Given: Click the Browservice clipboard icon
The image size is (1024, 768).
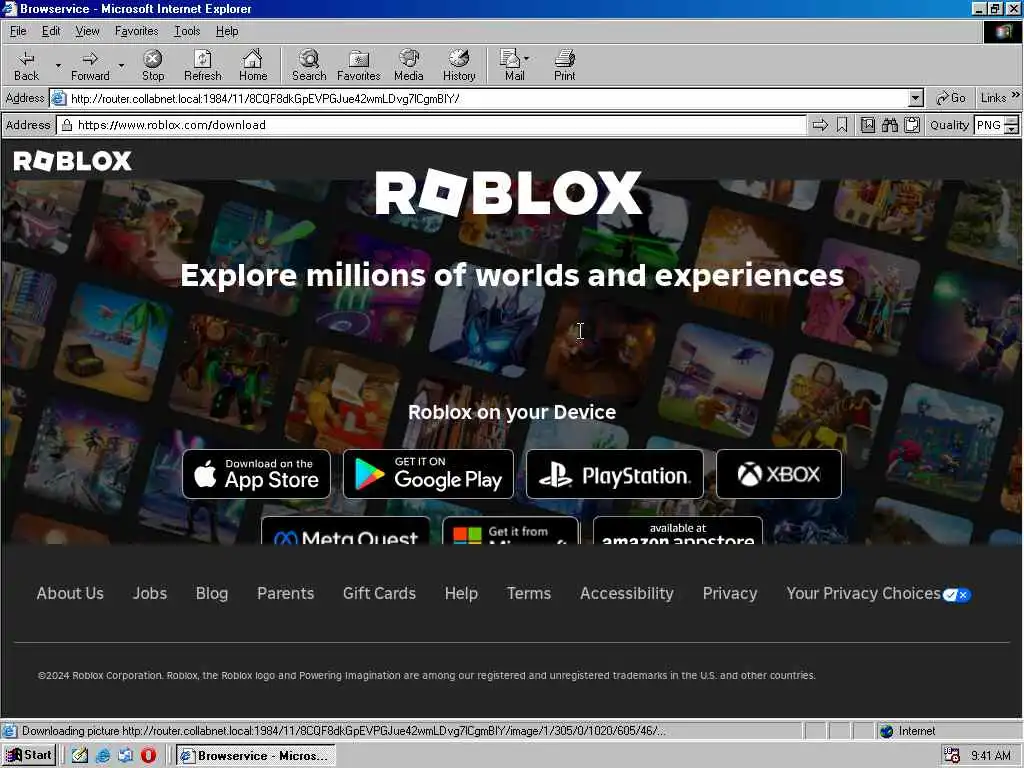Looking at the screenshot, I should [912, 125].
